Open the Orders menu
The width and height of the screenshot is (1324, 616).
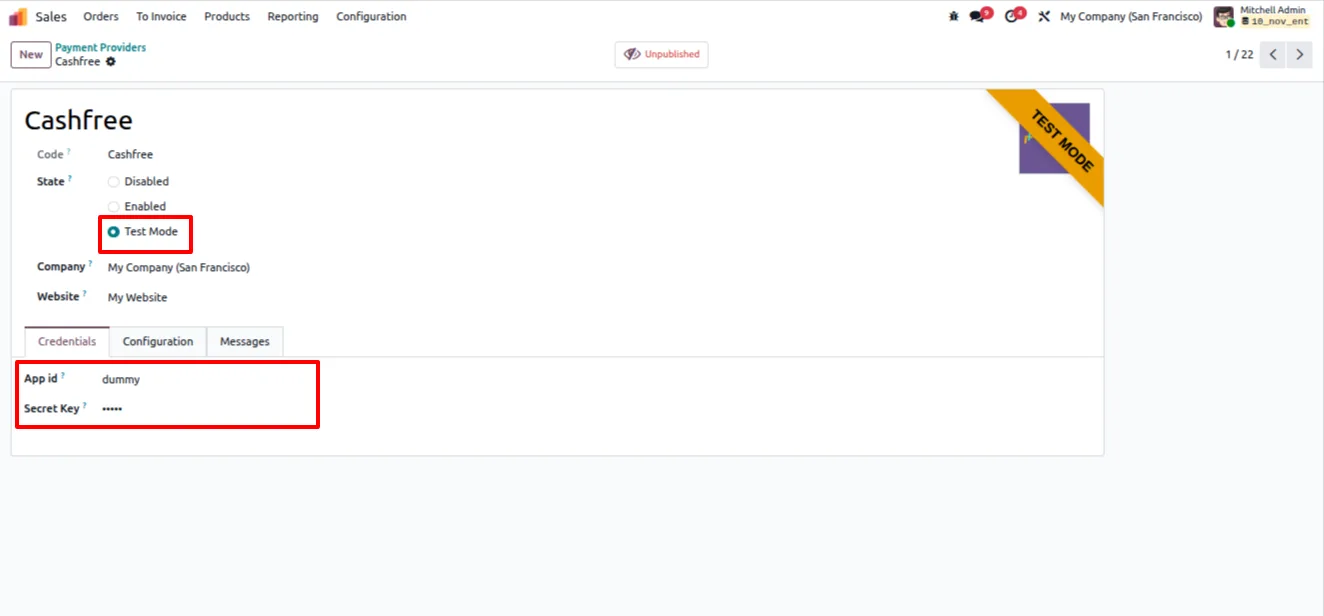click(x=101, y=16)
